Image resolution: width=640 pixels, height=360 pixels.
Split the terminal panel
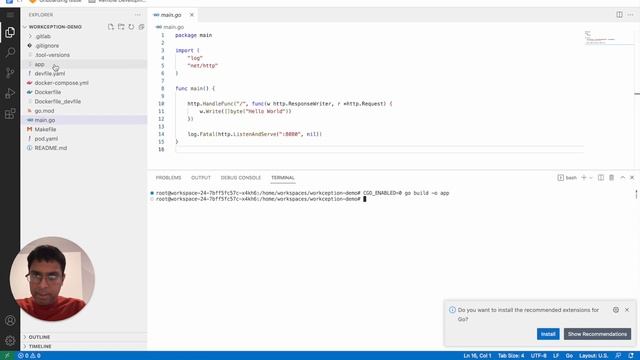point(601,178)
